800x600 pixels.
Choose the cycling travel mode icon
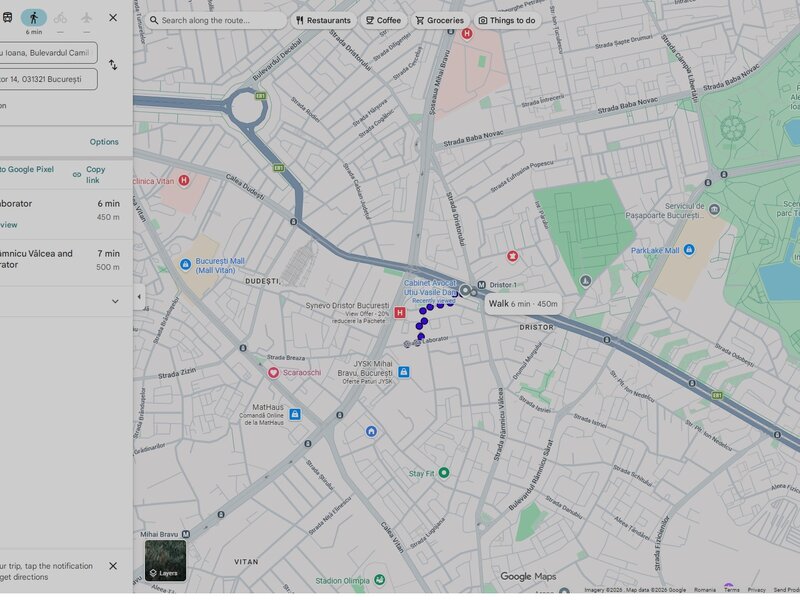click(60, 18)
